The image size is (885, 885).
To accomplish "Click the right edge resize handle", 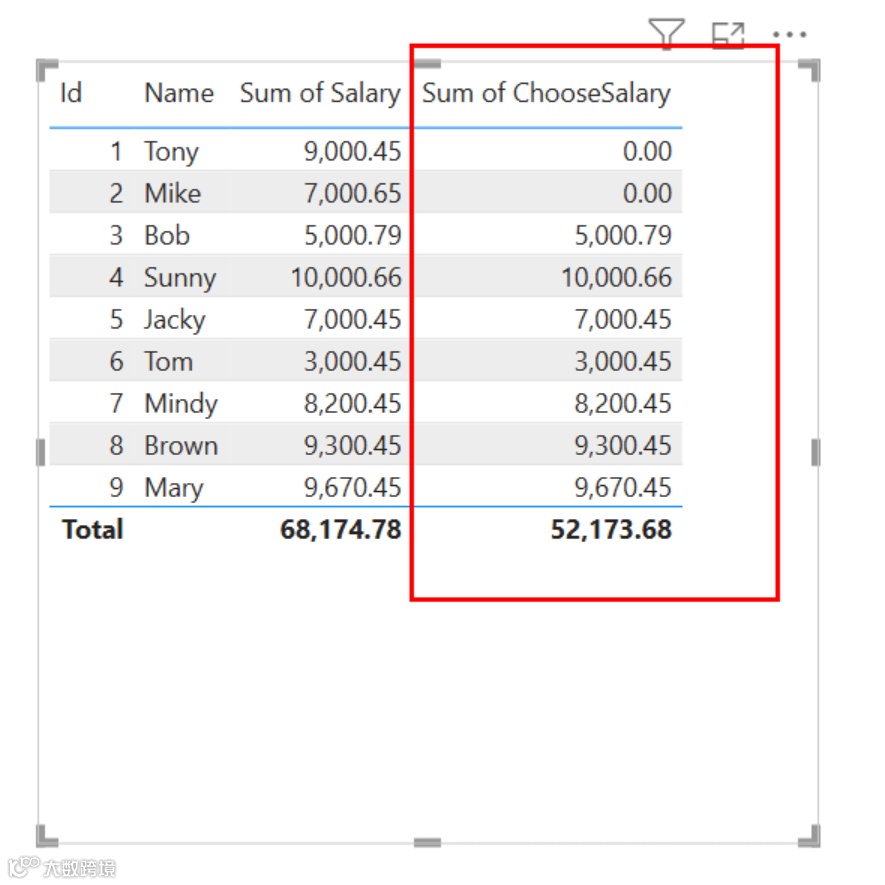I will tap(816, 453).
